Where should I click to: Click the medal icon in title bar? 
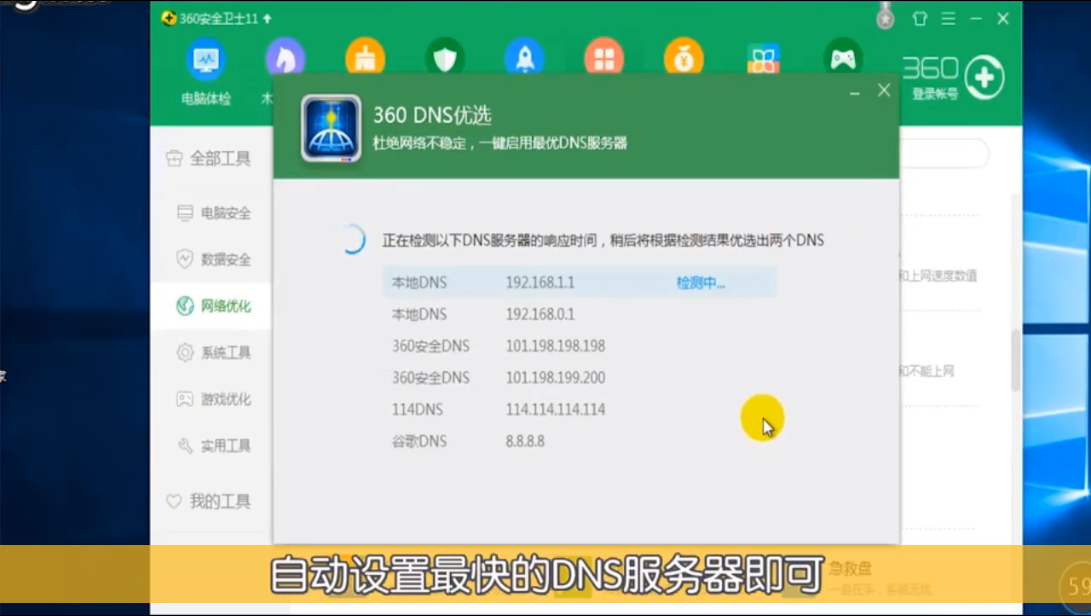coord(885,16)
